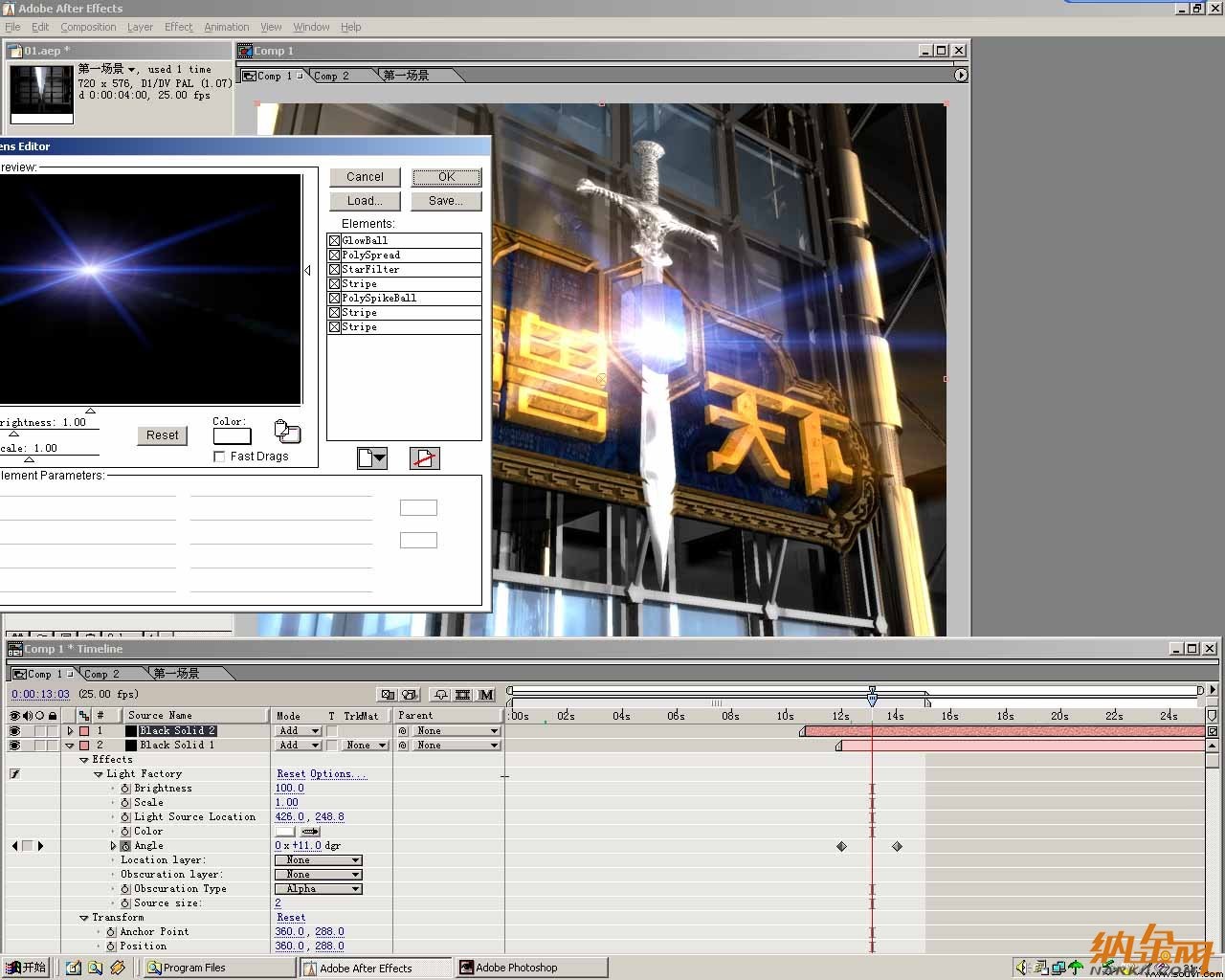Viewport: 1225px width, 980px height.
Task: Disable the GlowBall element checkbox
Action: (335, 241)
